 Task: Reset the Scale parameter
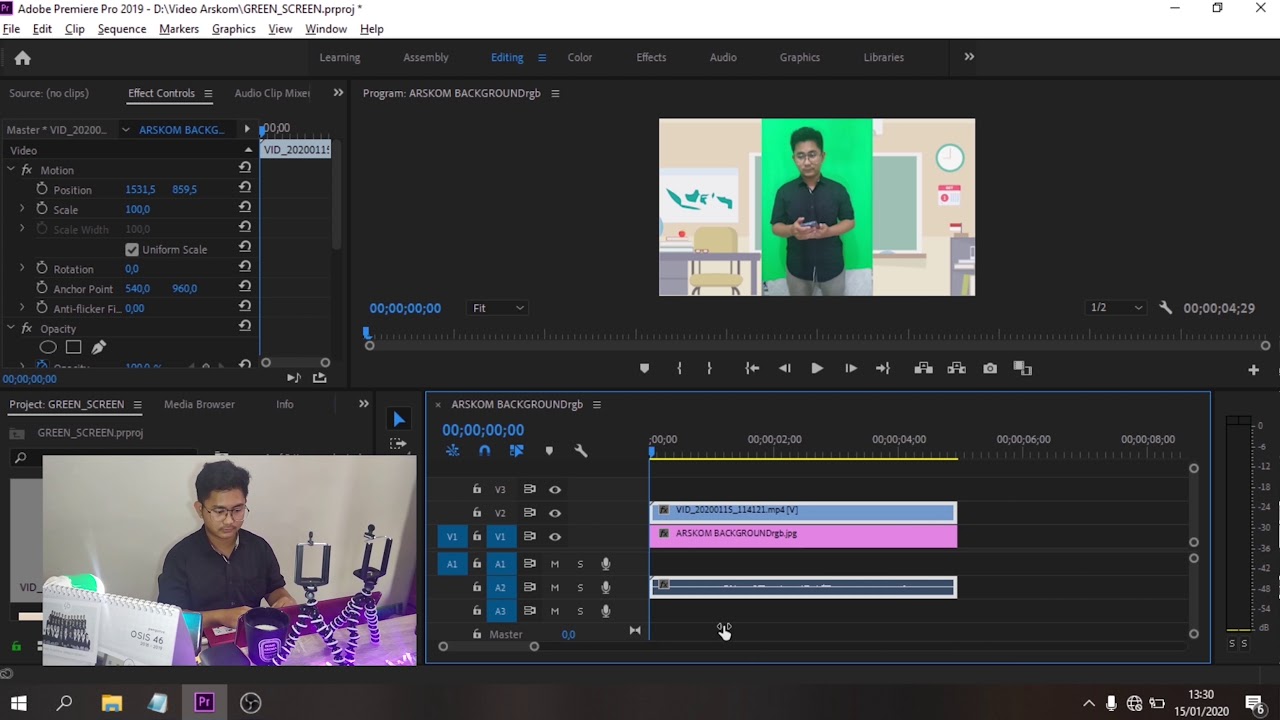pyautogui.click(x=245, y=209)
